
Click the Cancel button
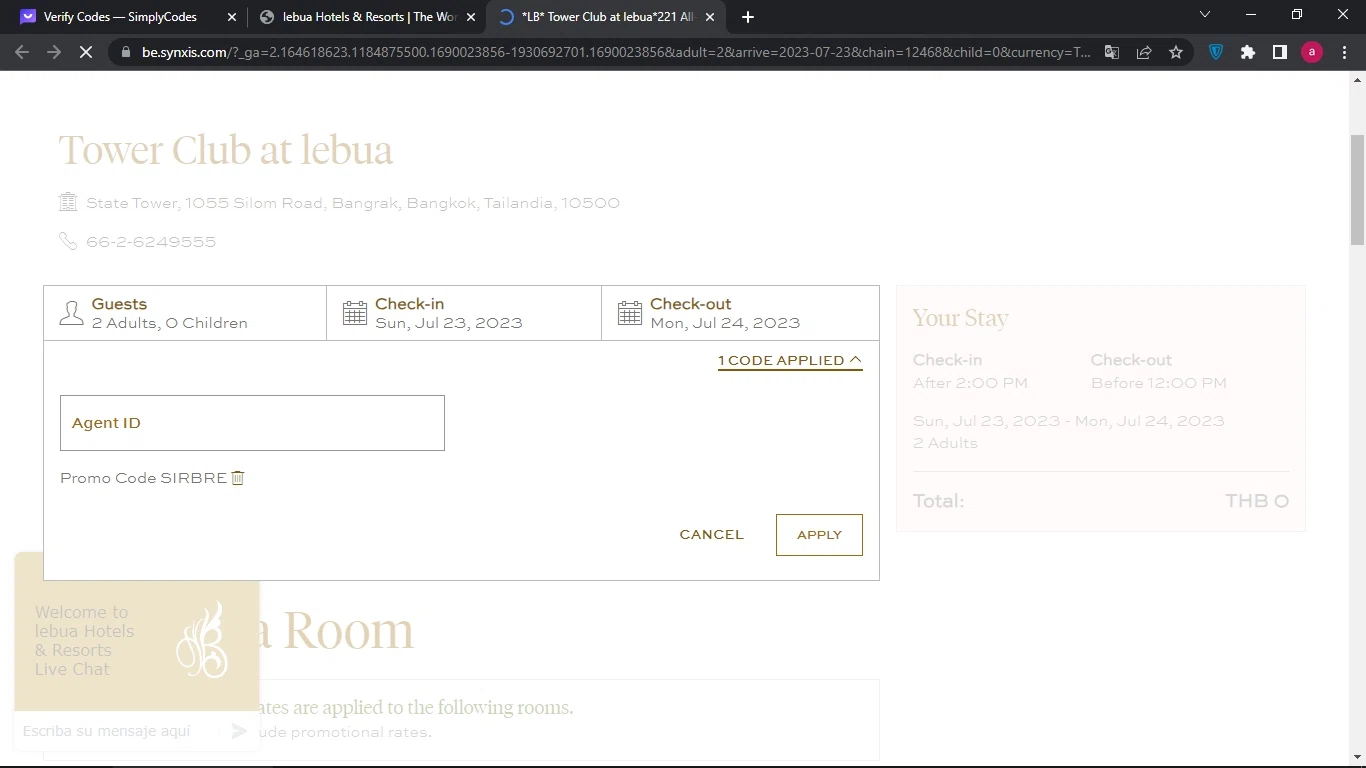click(x=712, y=535)
